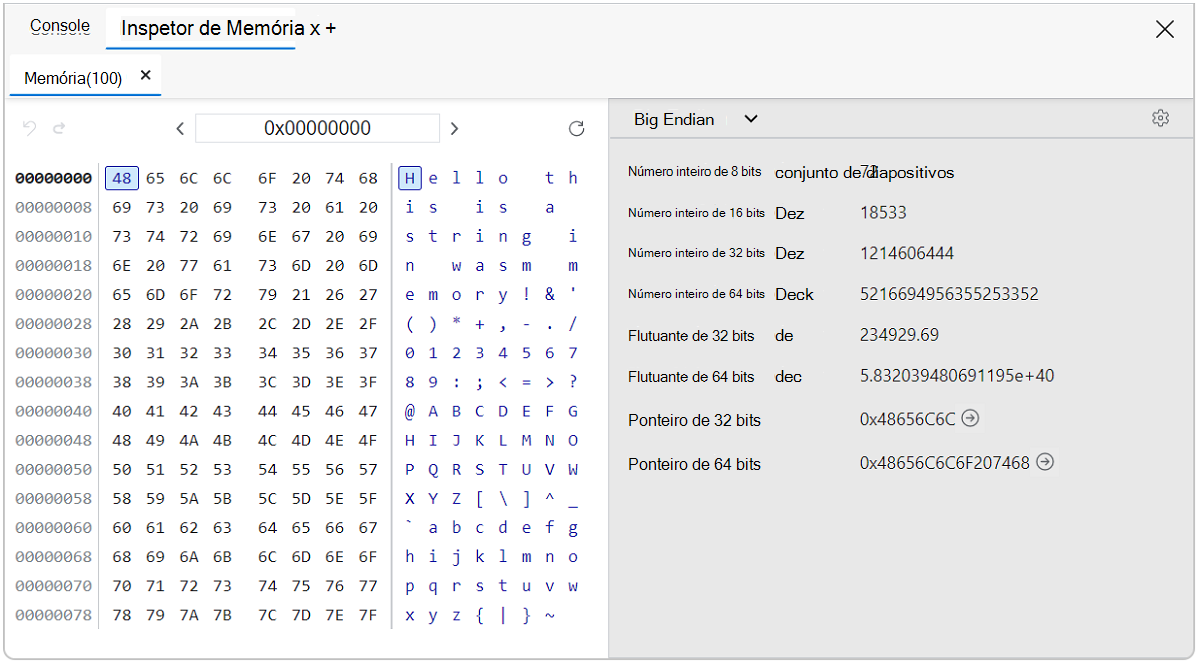This screenshot has width=1200, height=665.
Task: Close the Memória(100) tab
Action: click(145, 75)
